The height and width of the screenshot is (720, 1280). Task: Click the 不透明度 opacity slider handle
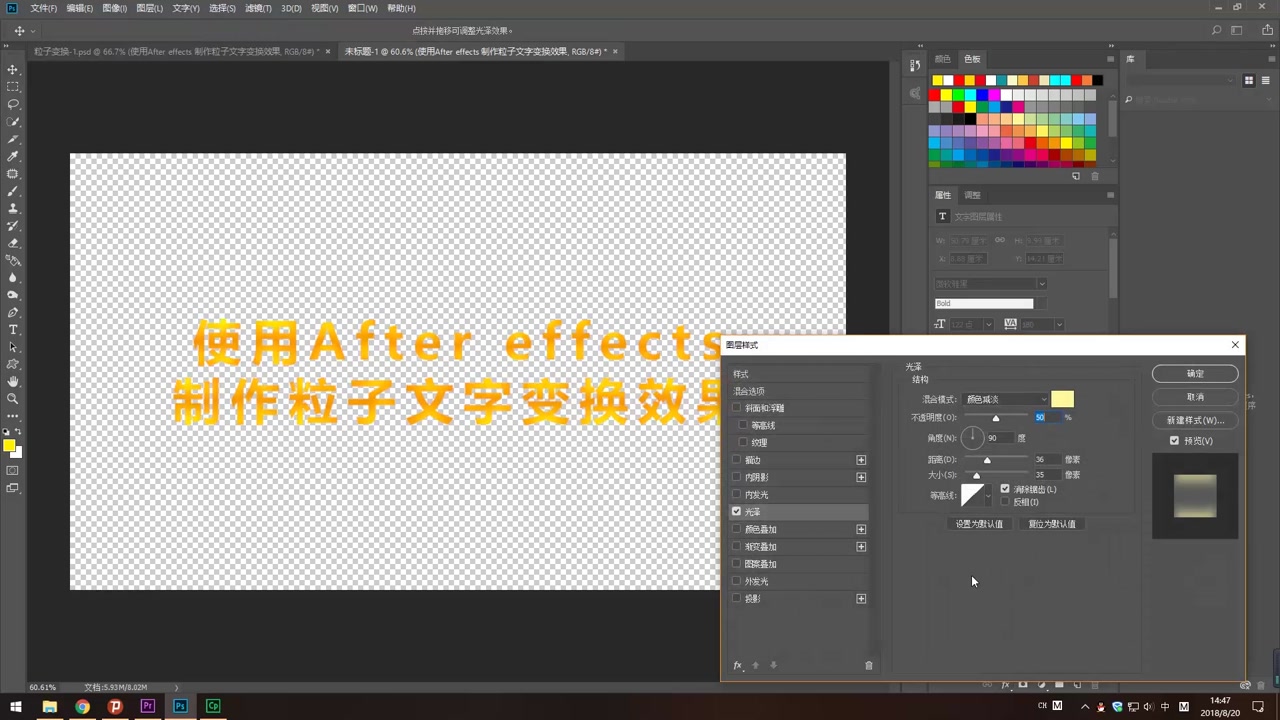[x=995, y=418]
